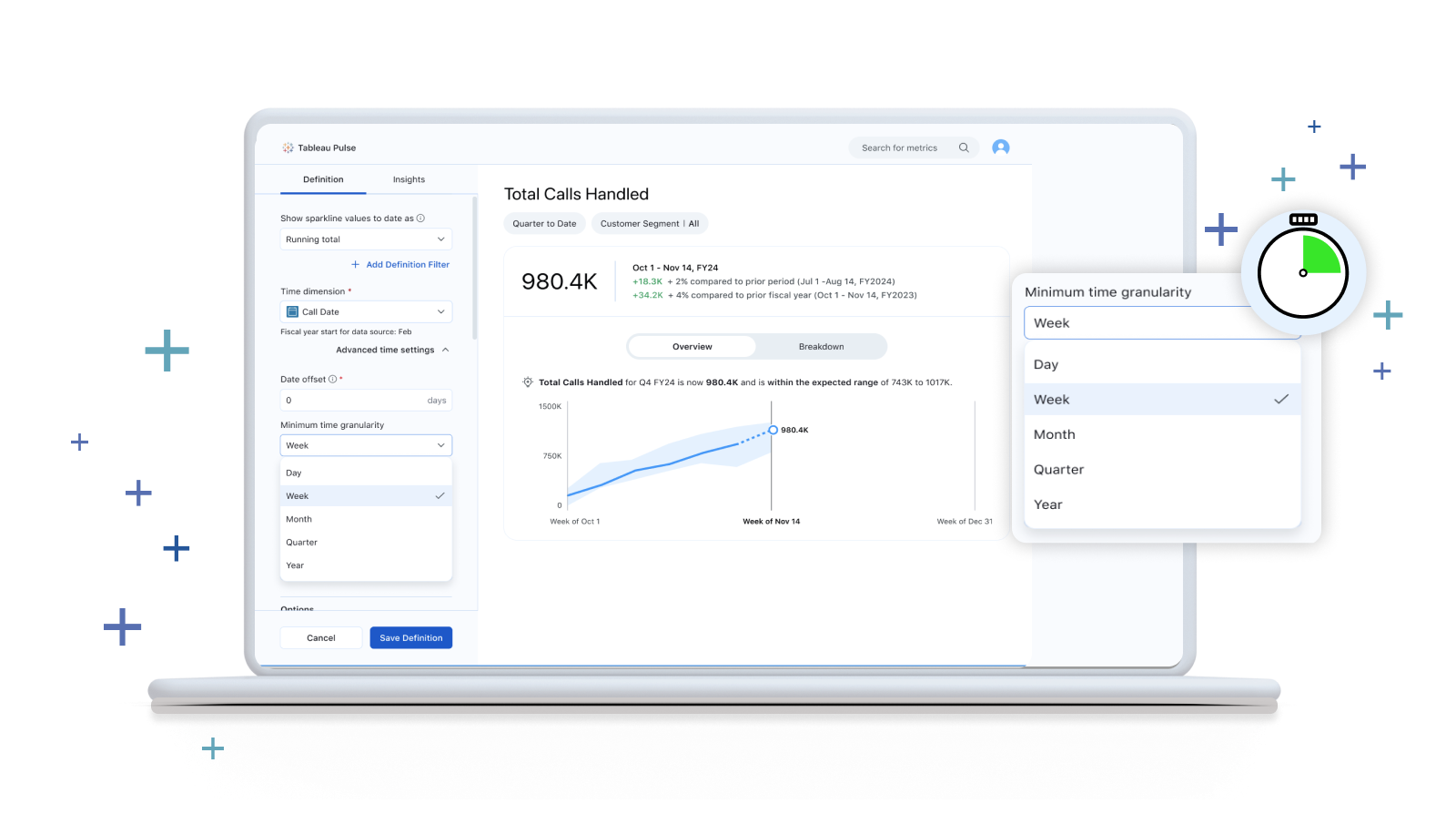The height and width of the screenshot is (814, 1456).
Task: Click plus icon next to Add Definition Filter
Action: [x=356, y=264]
